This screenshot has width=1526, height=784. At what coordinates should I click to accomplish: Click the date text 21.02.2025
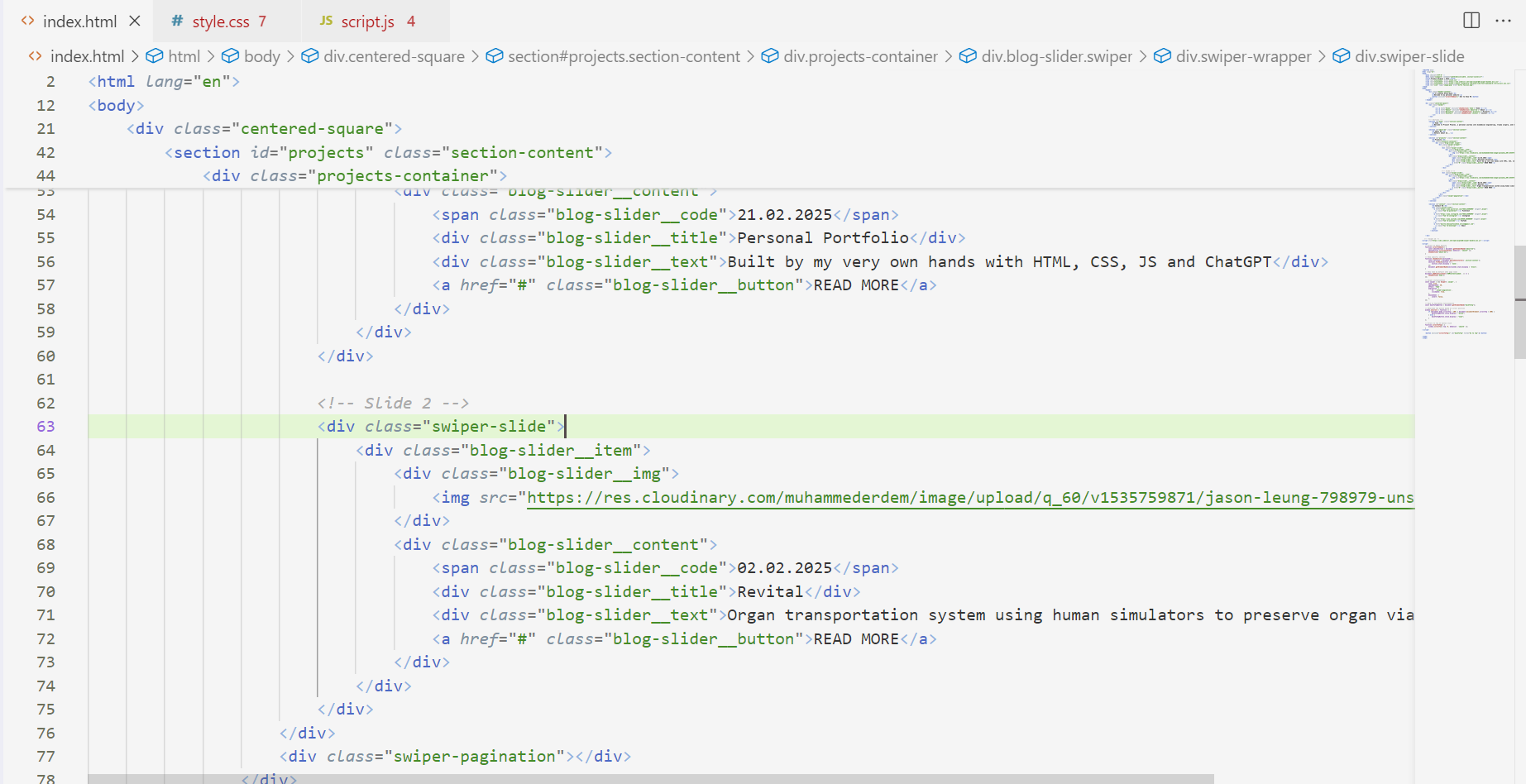[784, 214]
